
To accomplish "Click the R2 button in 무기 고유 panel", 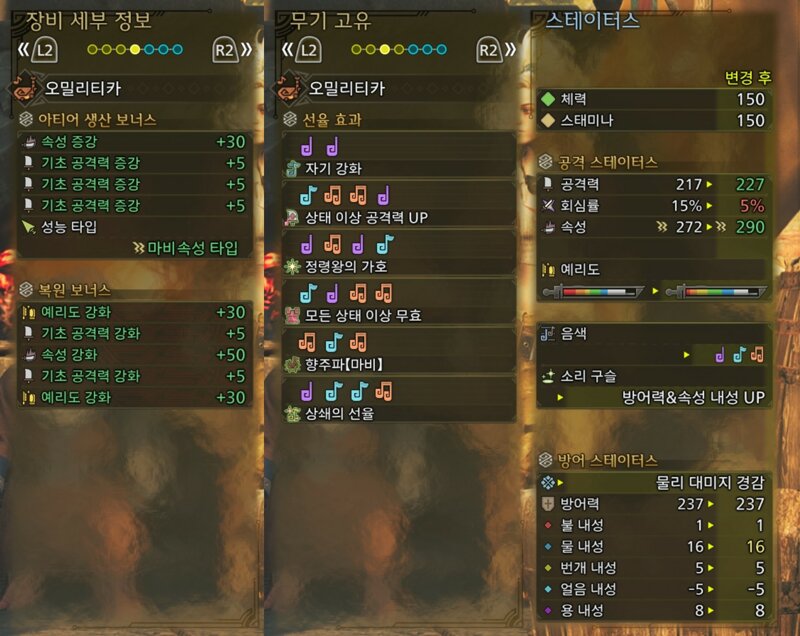I will [489, 49].
